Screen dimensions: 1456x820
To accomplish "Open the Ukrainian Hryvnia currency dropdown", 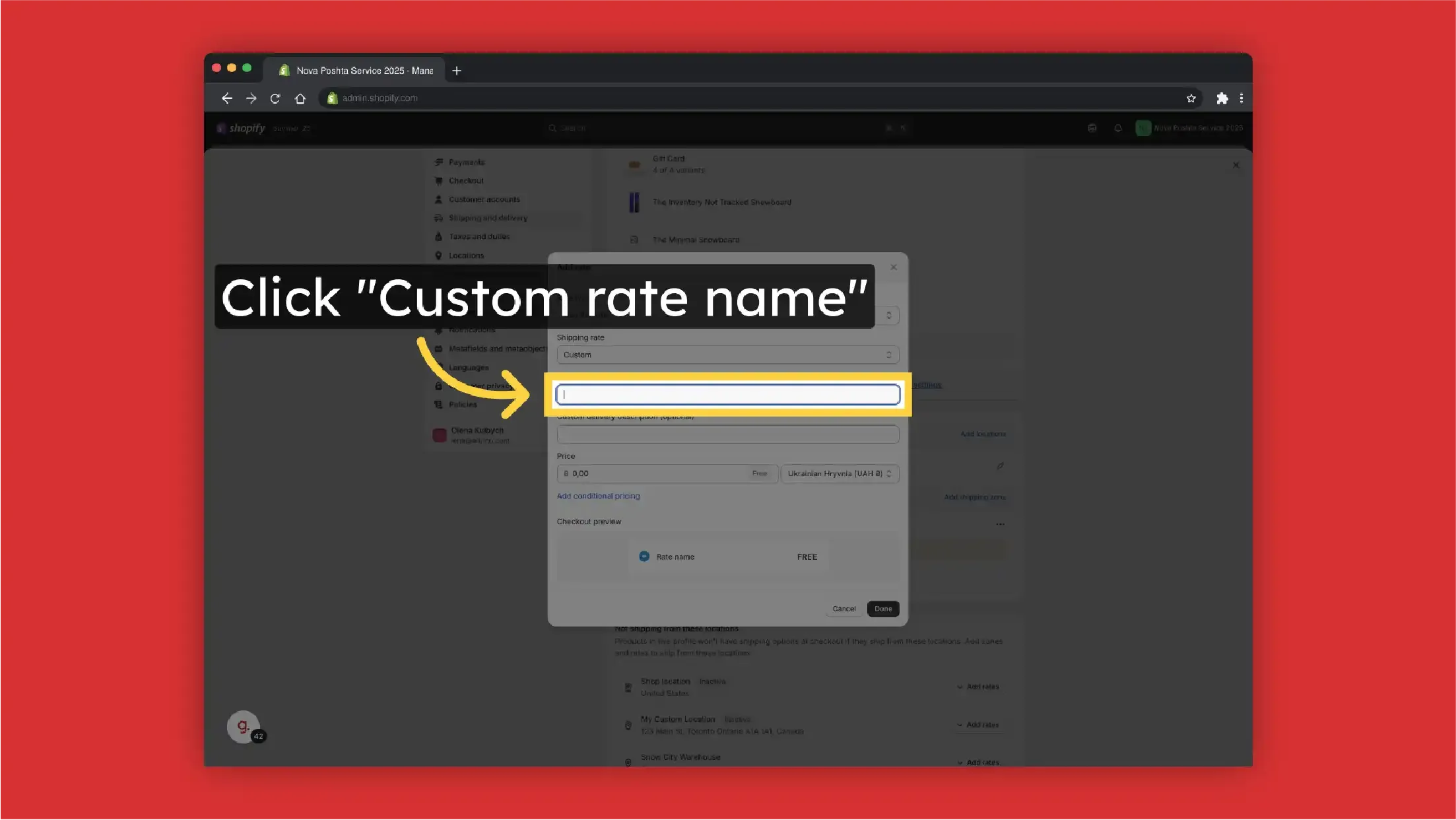I will point(839,473).
